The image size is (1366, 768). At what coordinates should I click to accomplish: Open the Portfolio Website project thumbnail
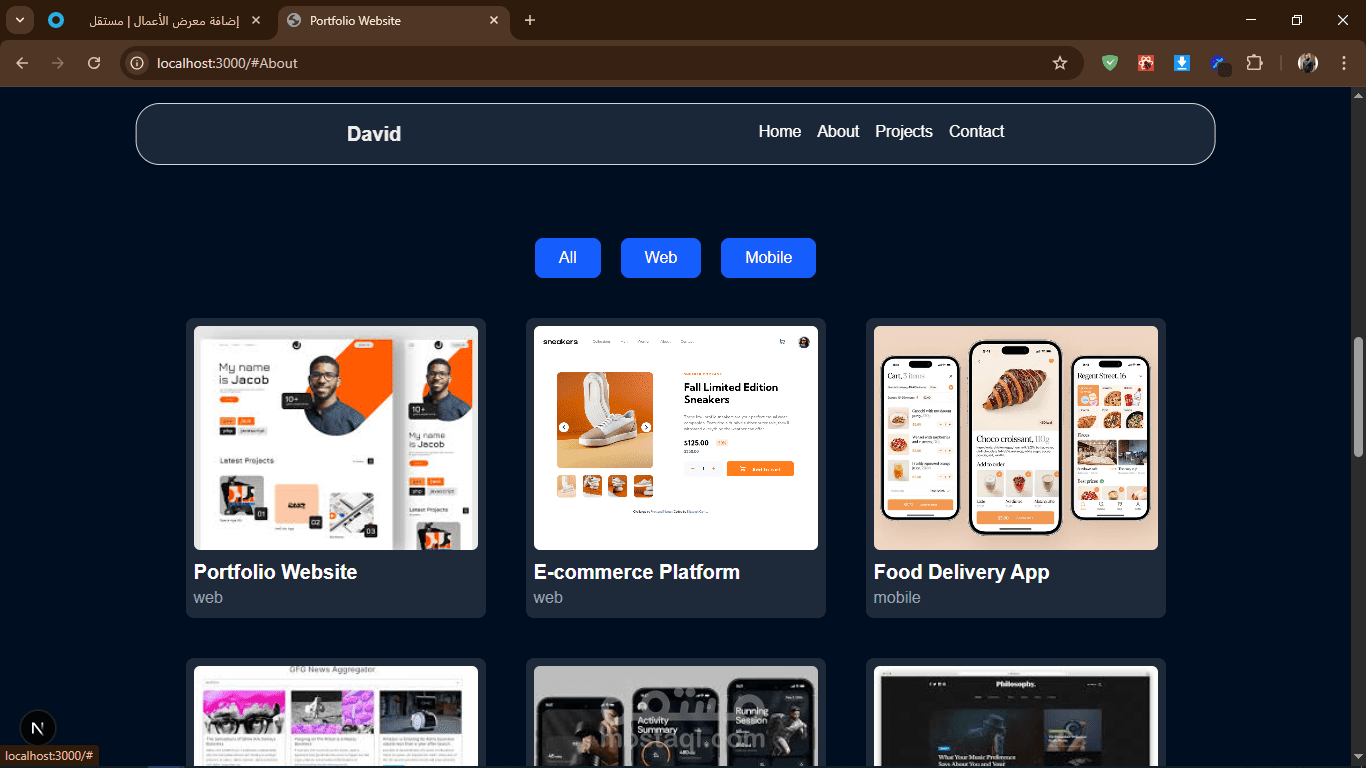pos(336,438)
